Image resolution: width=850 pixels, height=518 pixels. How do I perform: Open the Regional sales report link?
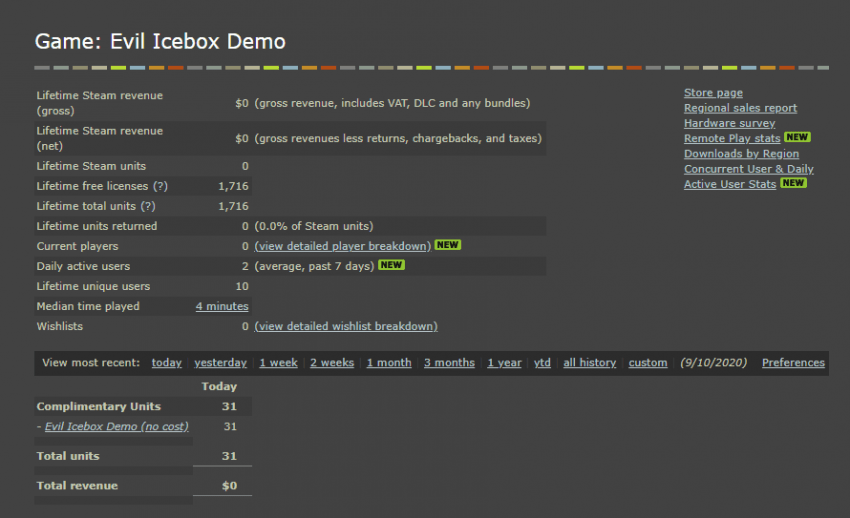[x=740, y=108]
